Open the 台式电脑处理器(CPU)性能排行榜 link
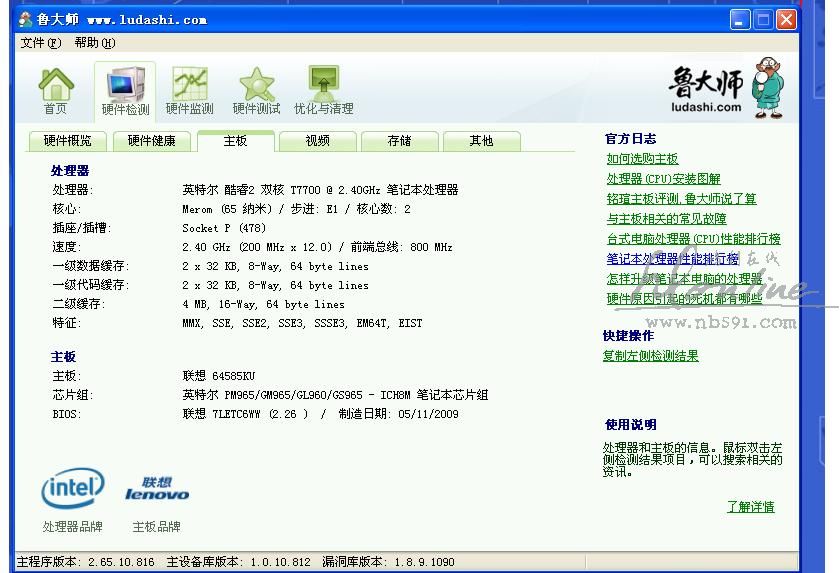 pyautogui.click(x=693, y=239)
